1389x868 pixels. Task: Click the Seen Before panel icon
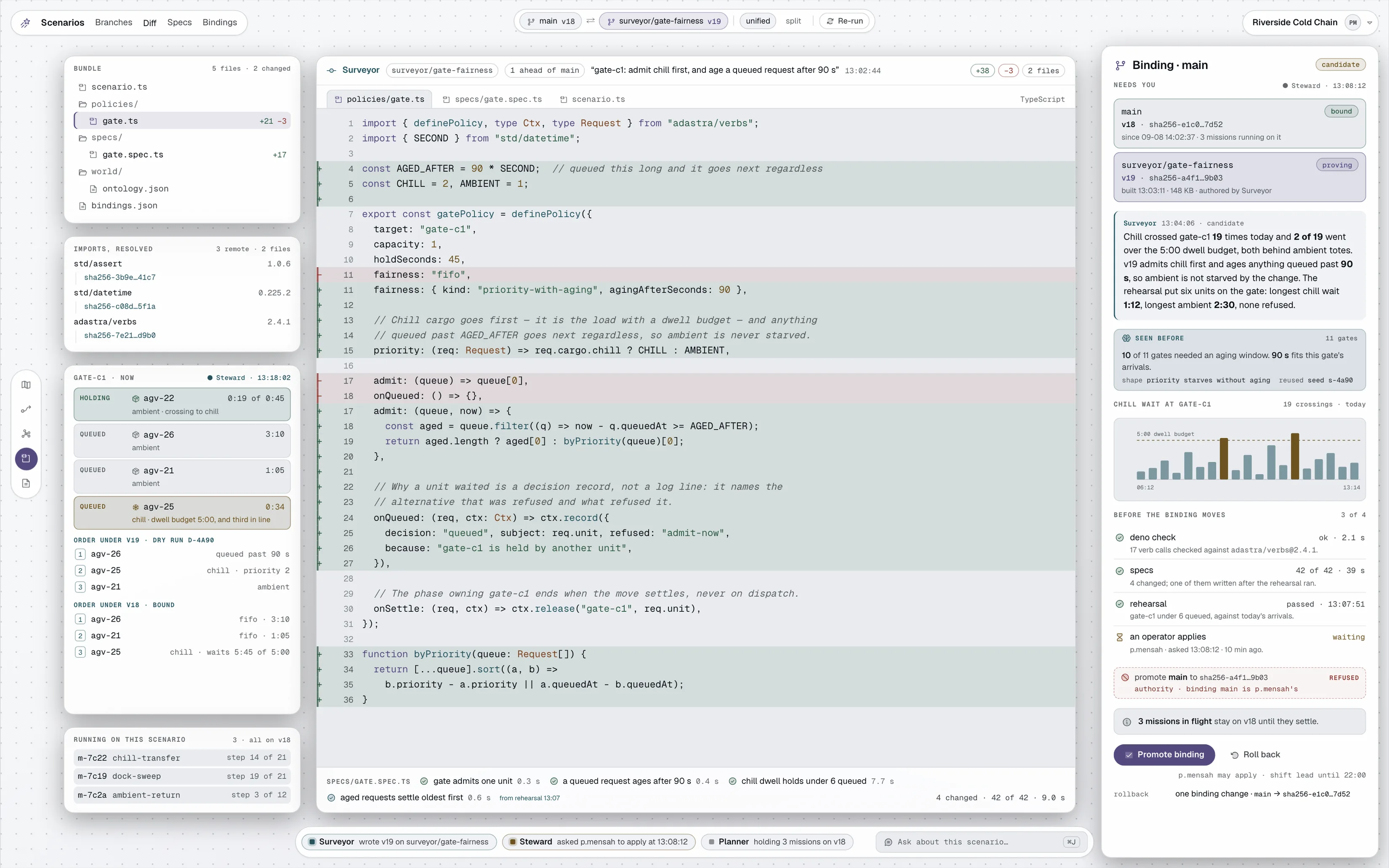click(1126, 338)
